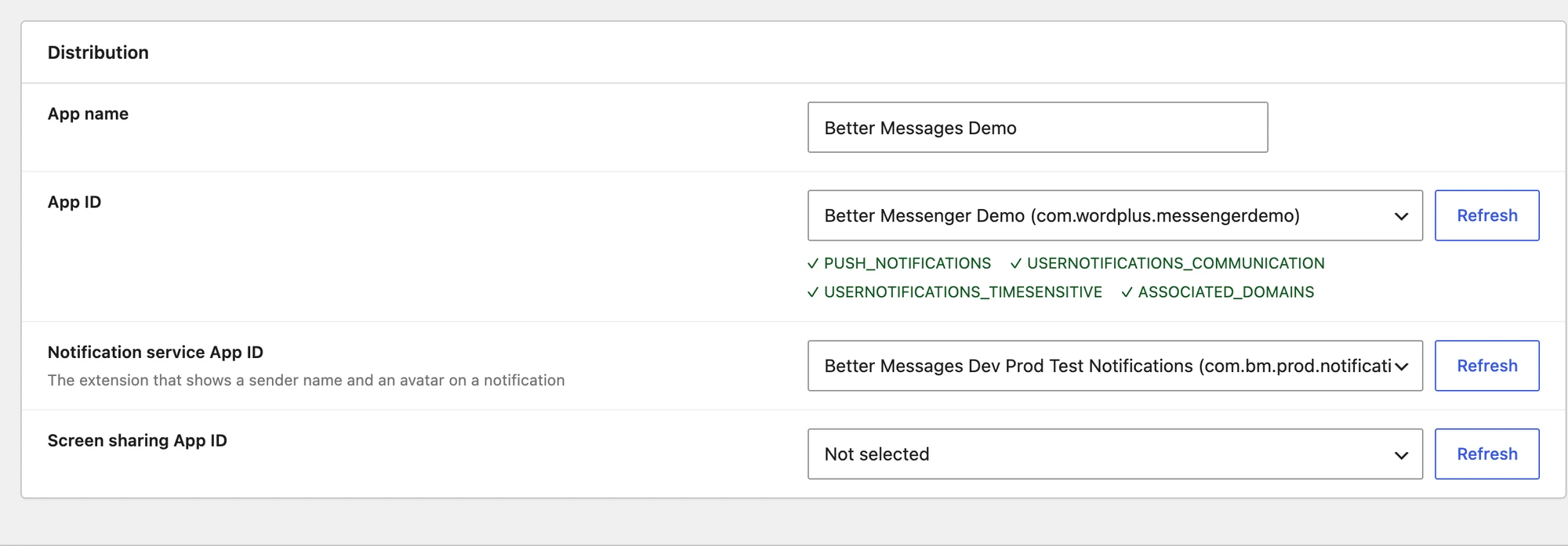Open the Notification service App ID dropdown
Screen dimensions: 1568x546
(1115, 366)
